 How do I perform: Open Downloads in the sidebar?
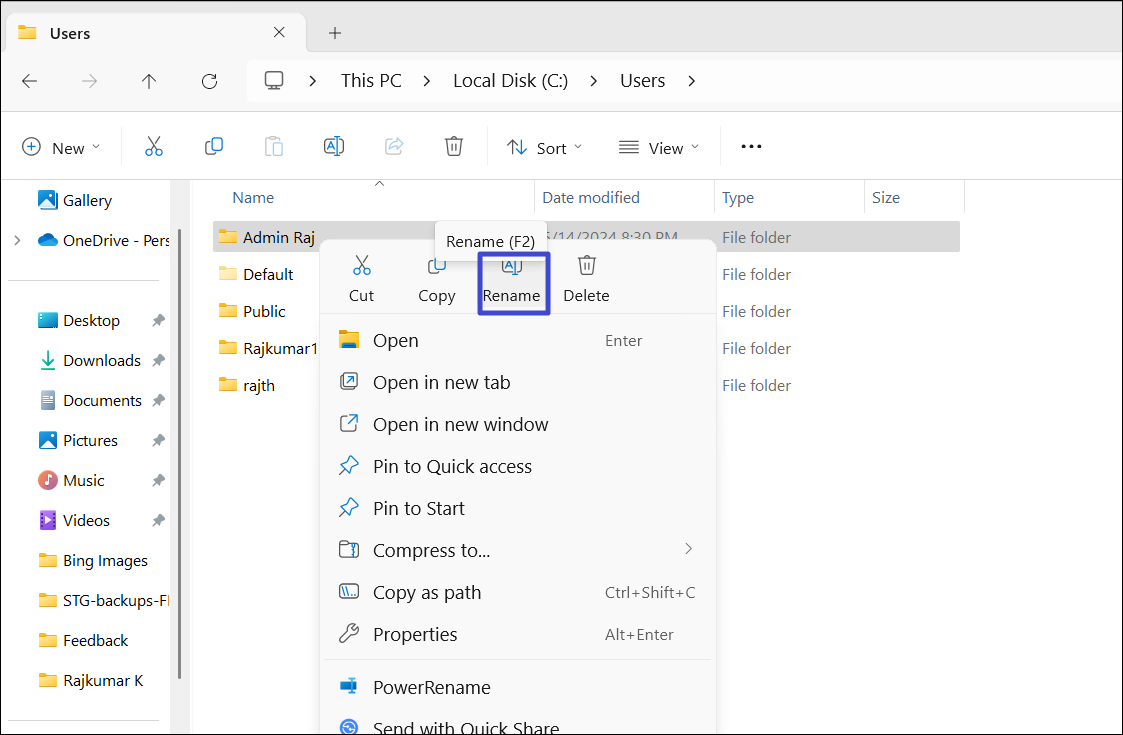(101, 360)
